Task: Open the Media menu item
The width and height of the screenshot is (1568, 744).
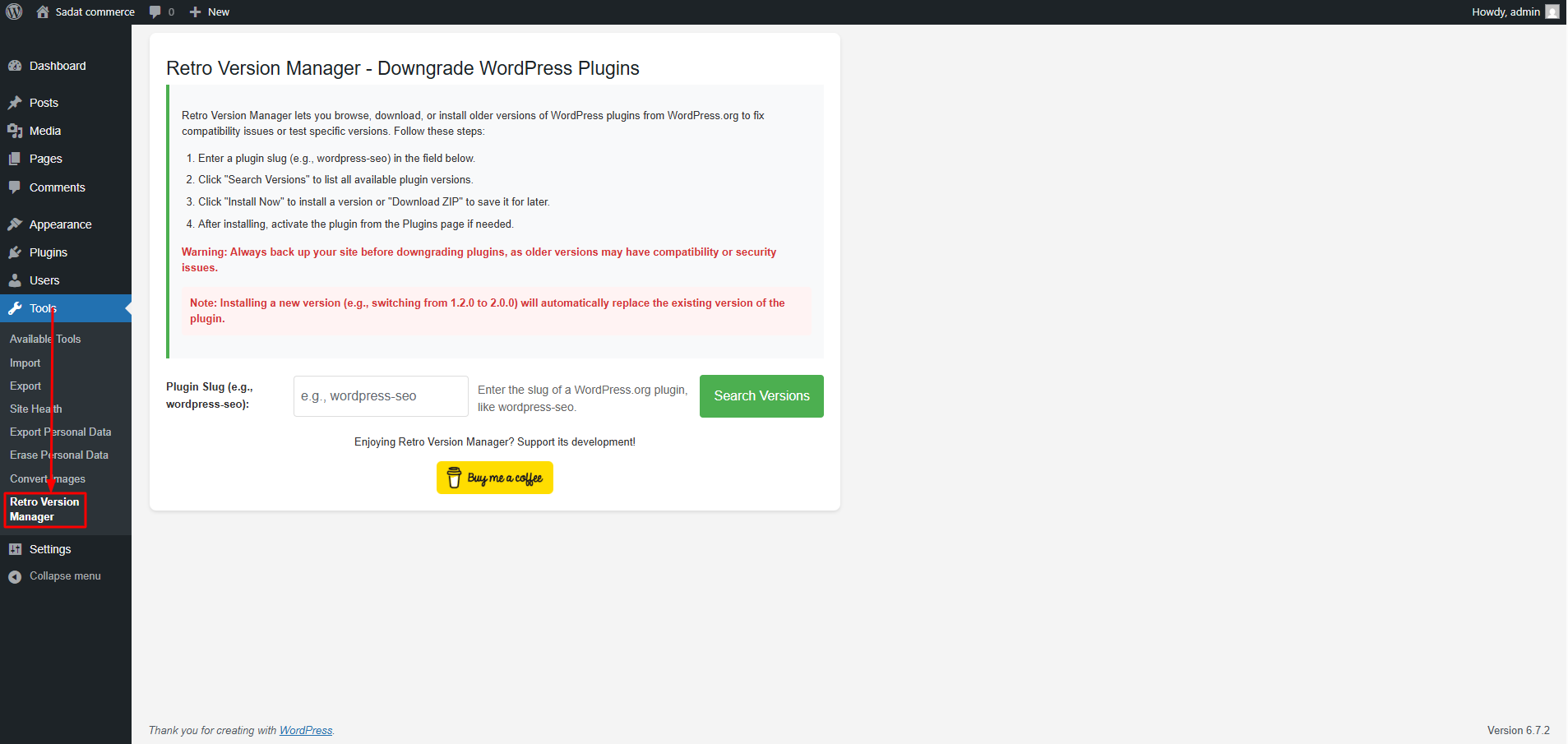Action: pyautogui.click(x=66, y=131)
